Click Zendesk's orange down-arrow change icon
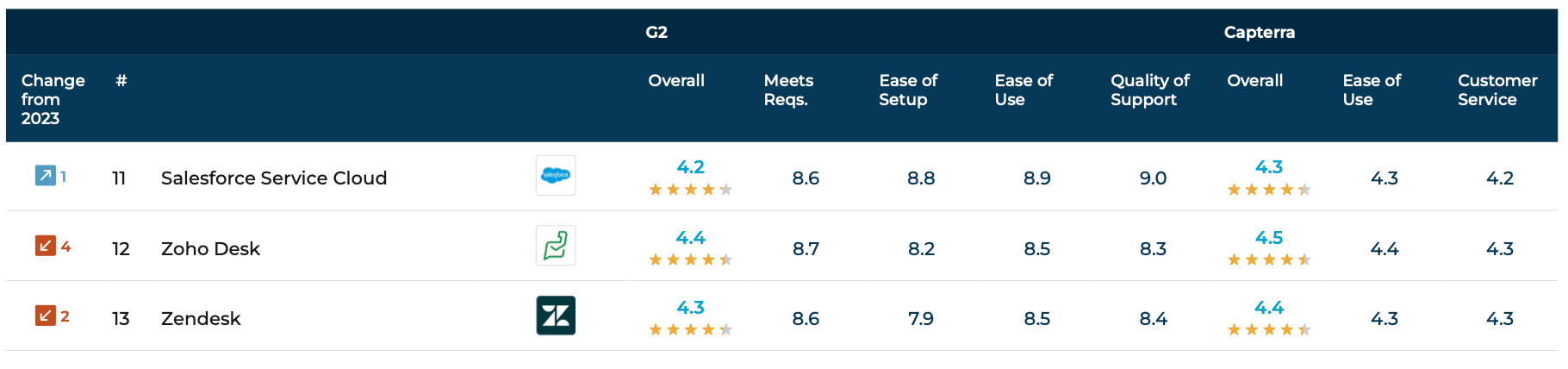The height and width of the screenshot is (369, 1568). coord(45,316)
